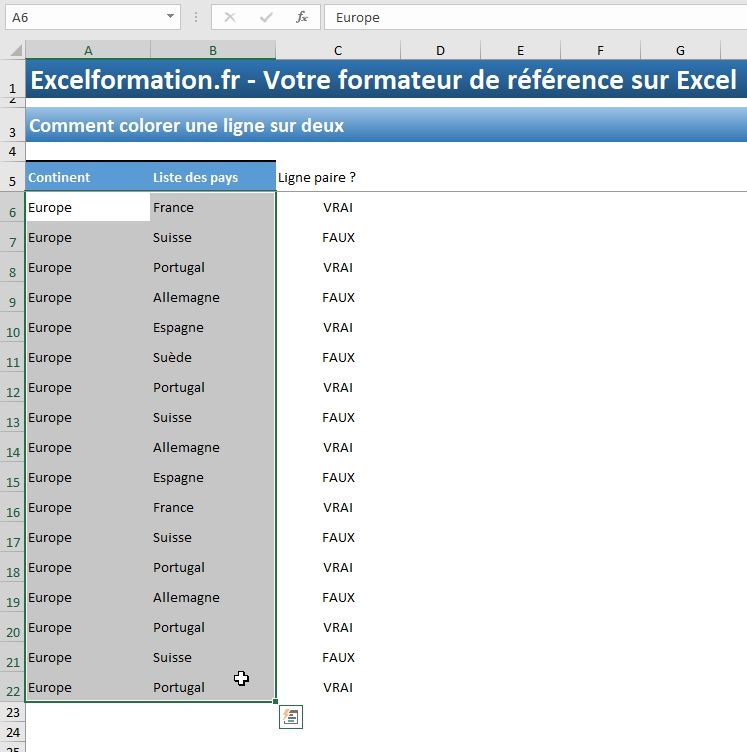Image resolution: width=747 pixels, height=752 pixels.
Task: Select column A by its header
Action: pyautogui.click(x=88, y=50)
